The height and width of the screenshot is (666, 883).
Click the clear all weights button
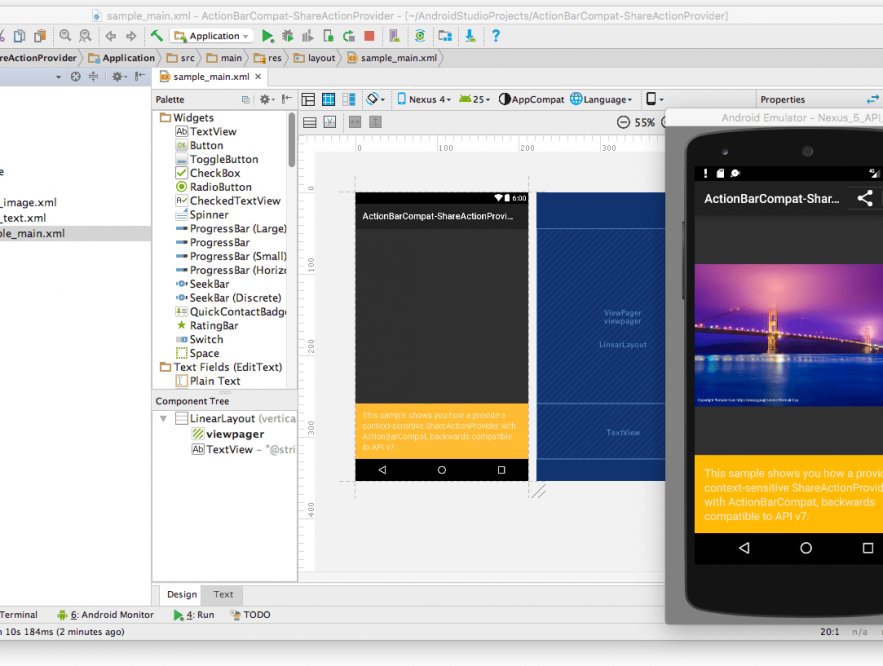point(376,122)
